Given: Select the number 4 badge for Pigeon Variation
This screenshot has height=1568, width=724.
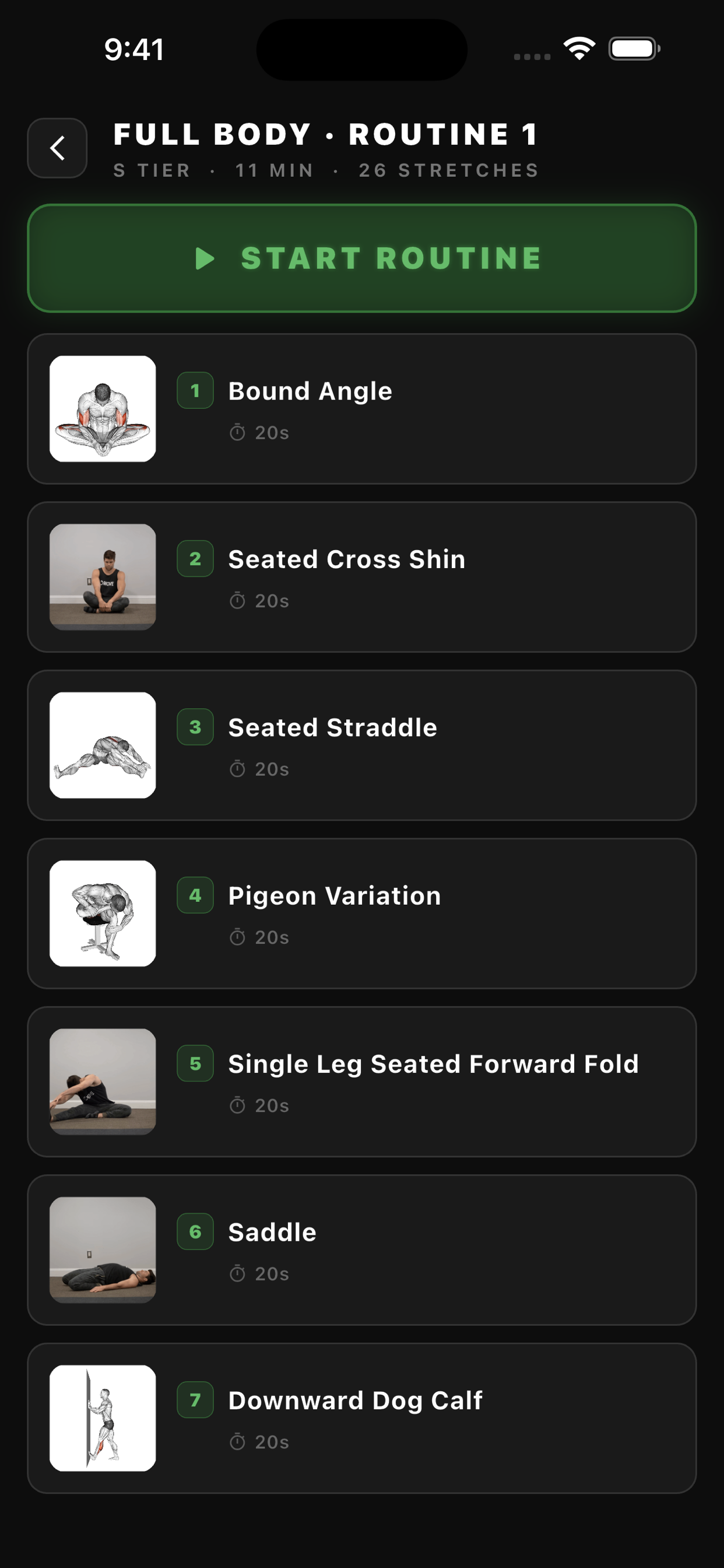Looking at the screenshot, I should 195,895.
